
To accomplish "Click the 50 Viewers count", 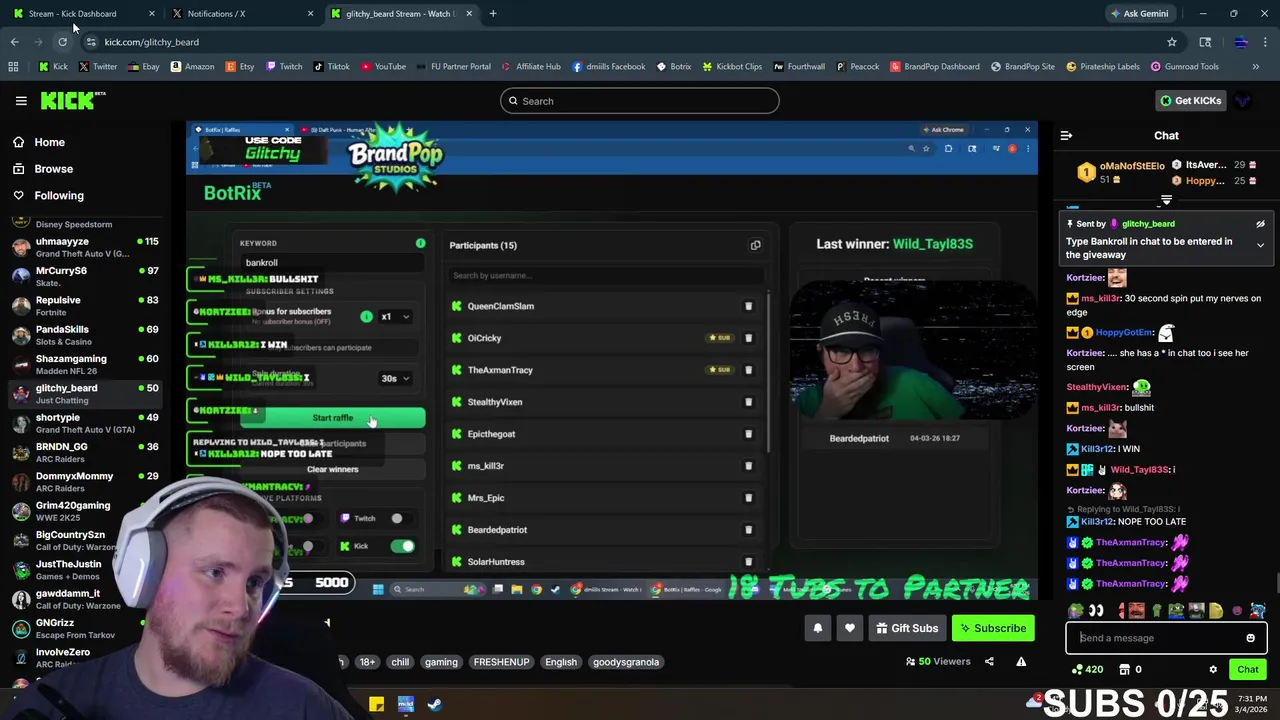I will click(937, 661).
